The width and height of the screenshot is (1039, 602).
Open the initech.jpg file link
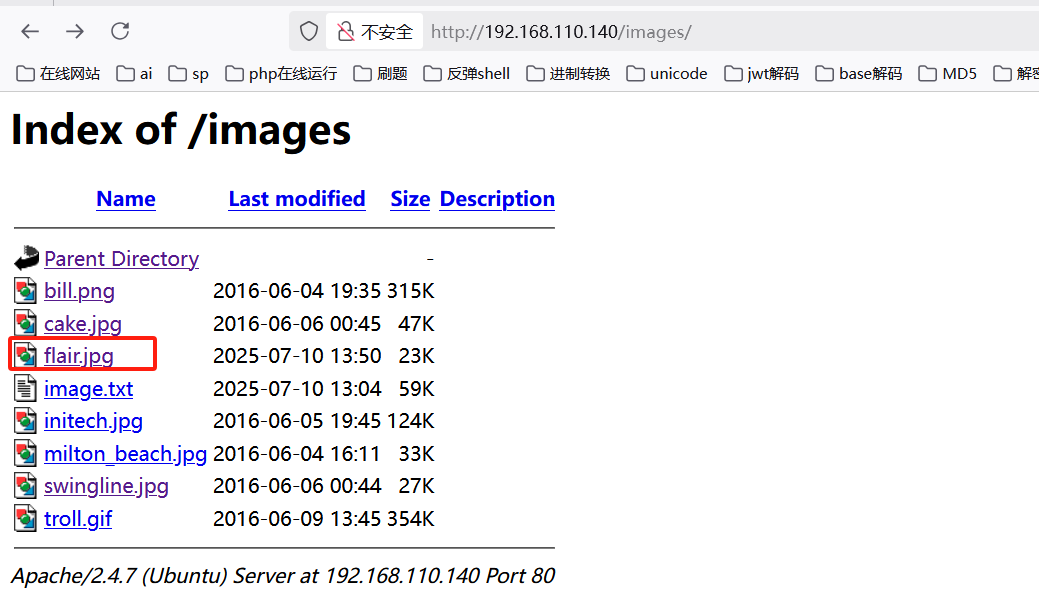(93, 421)
